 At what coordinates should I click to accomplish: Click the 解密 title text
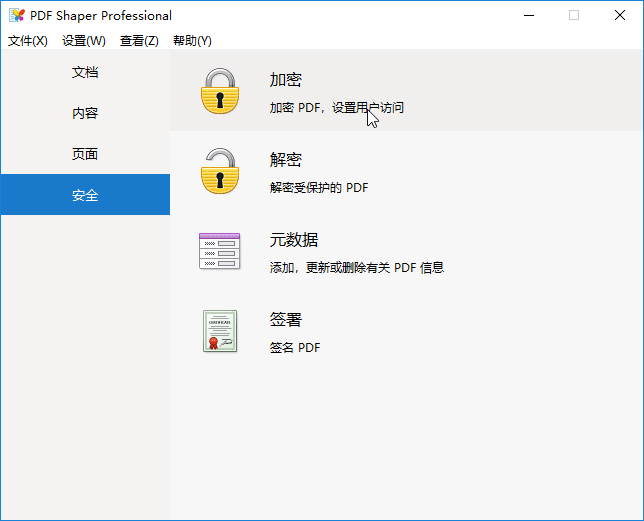(286, 160)
